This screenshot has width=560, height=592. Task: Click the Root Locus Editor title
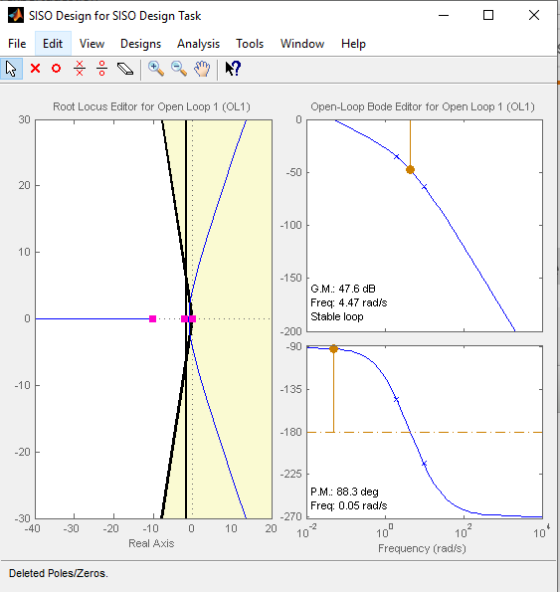[151, 107]
